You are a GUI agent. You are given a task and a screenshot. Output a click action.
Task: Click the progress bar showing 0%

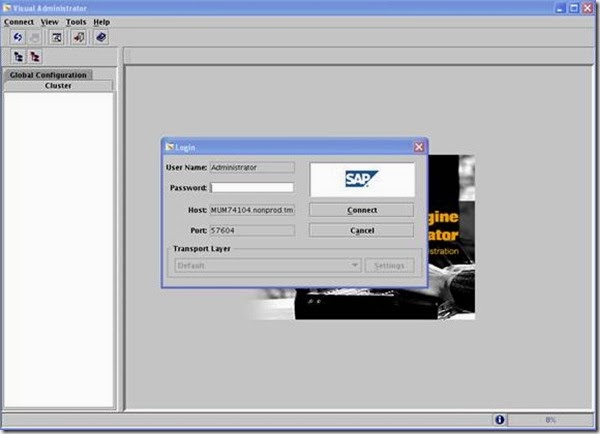coord(550,420)
